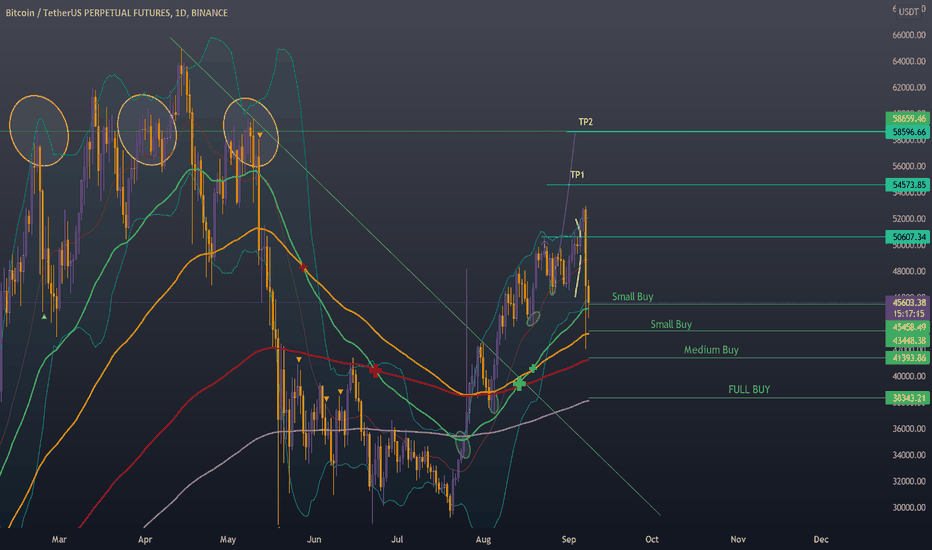Click the 41393.86 price tag
The width and height of the screenshot is (932, 550).
point(908,358)
